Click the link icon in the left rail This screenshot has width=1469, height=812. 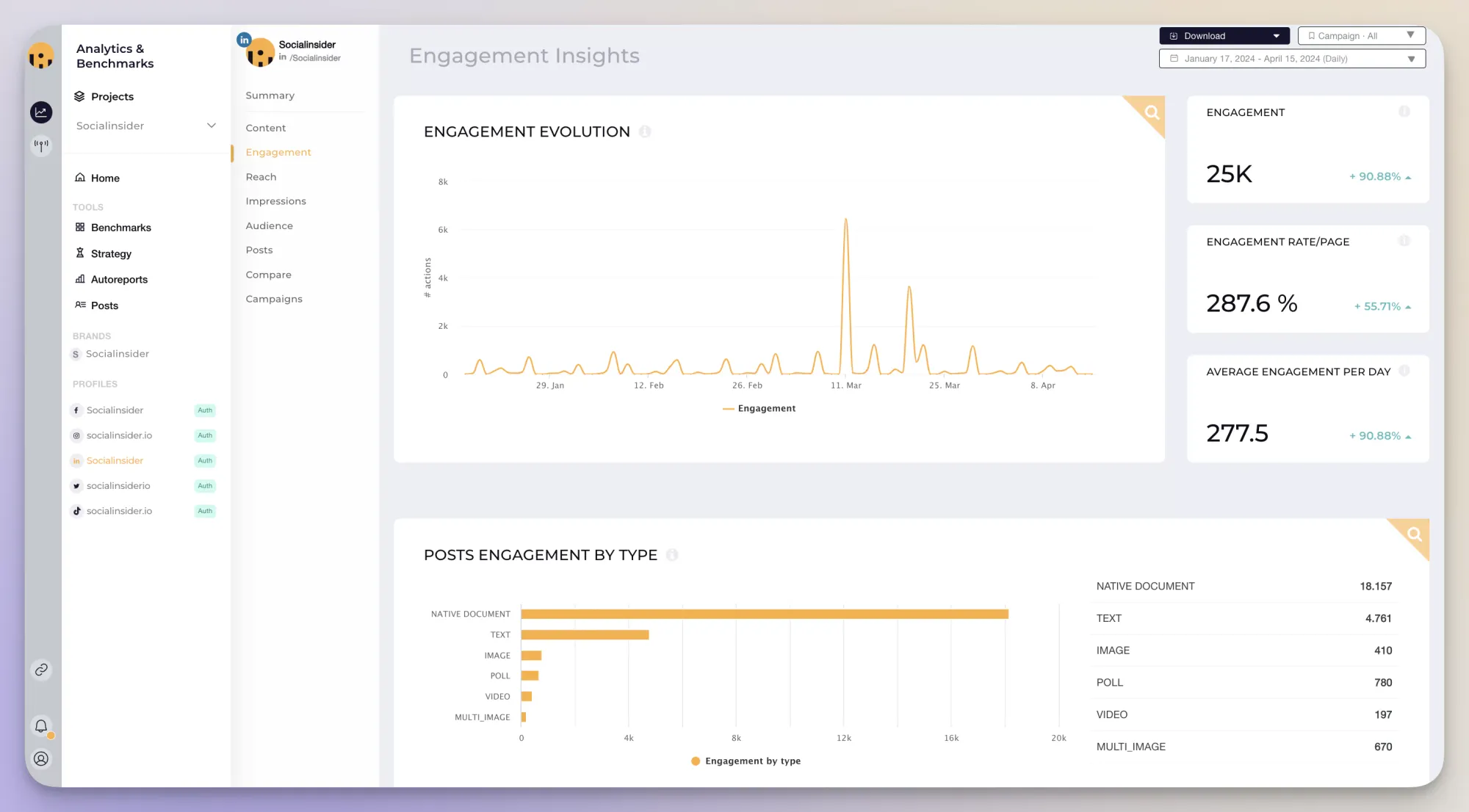pyautogui.click(x=41, y=670)
